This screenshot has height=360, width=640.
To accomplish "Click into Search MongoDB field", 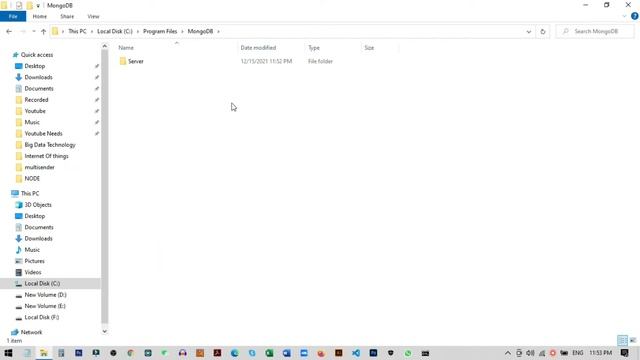I will [x=595, y=31].
